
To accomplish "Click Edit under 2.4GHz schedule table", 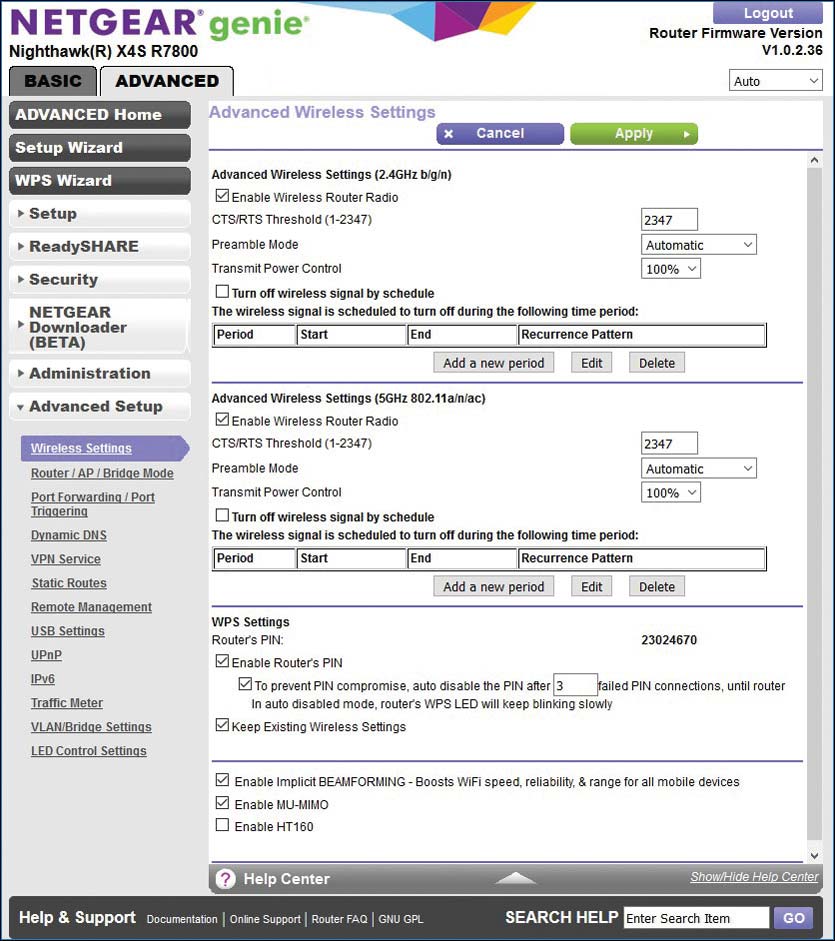I will point(591,363).
